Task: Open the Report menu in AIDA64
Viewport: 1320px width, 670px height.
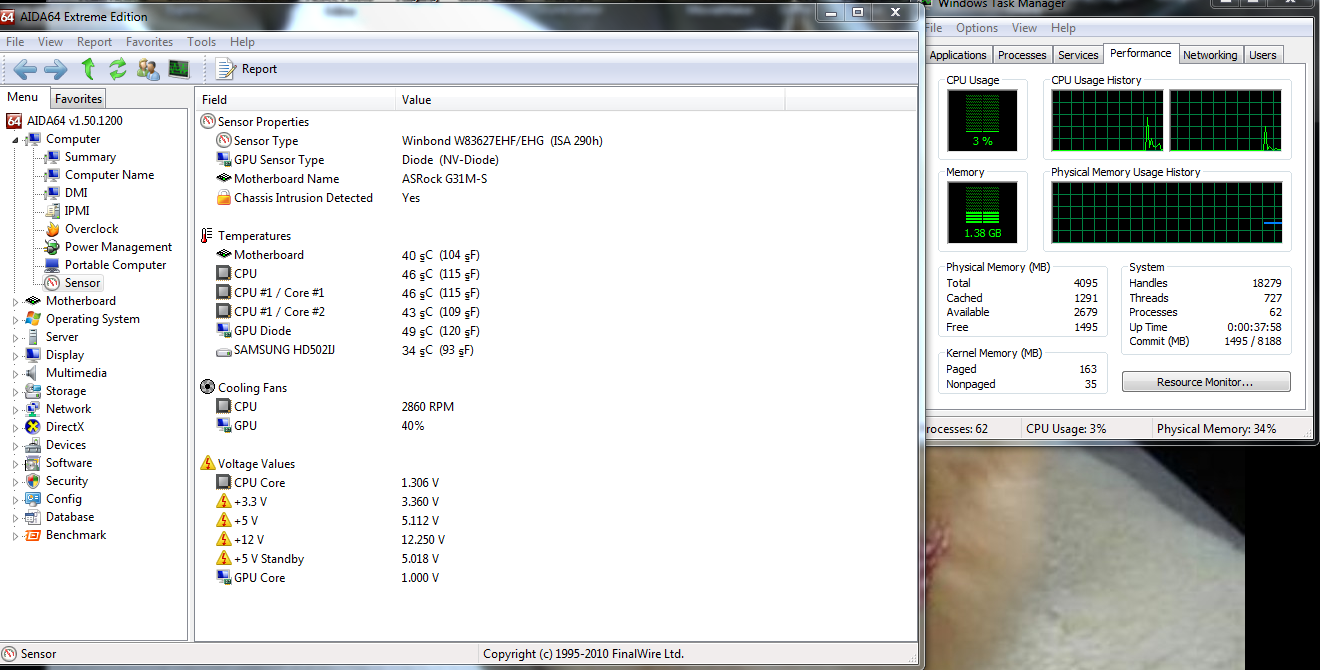Action: click(94, 42)
